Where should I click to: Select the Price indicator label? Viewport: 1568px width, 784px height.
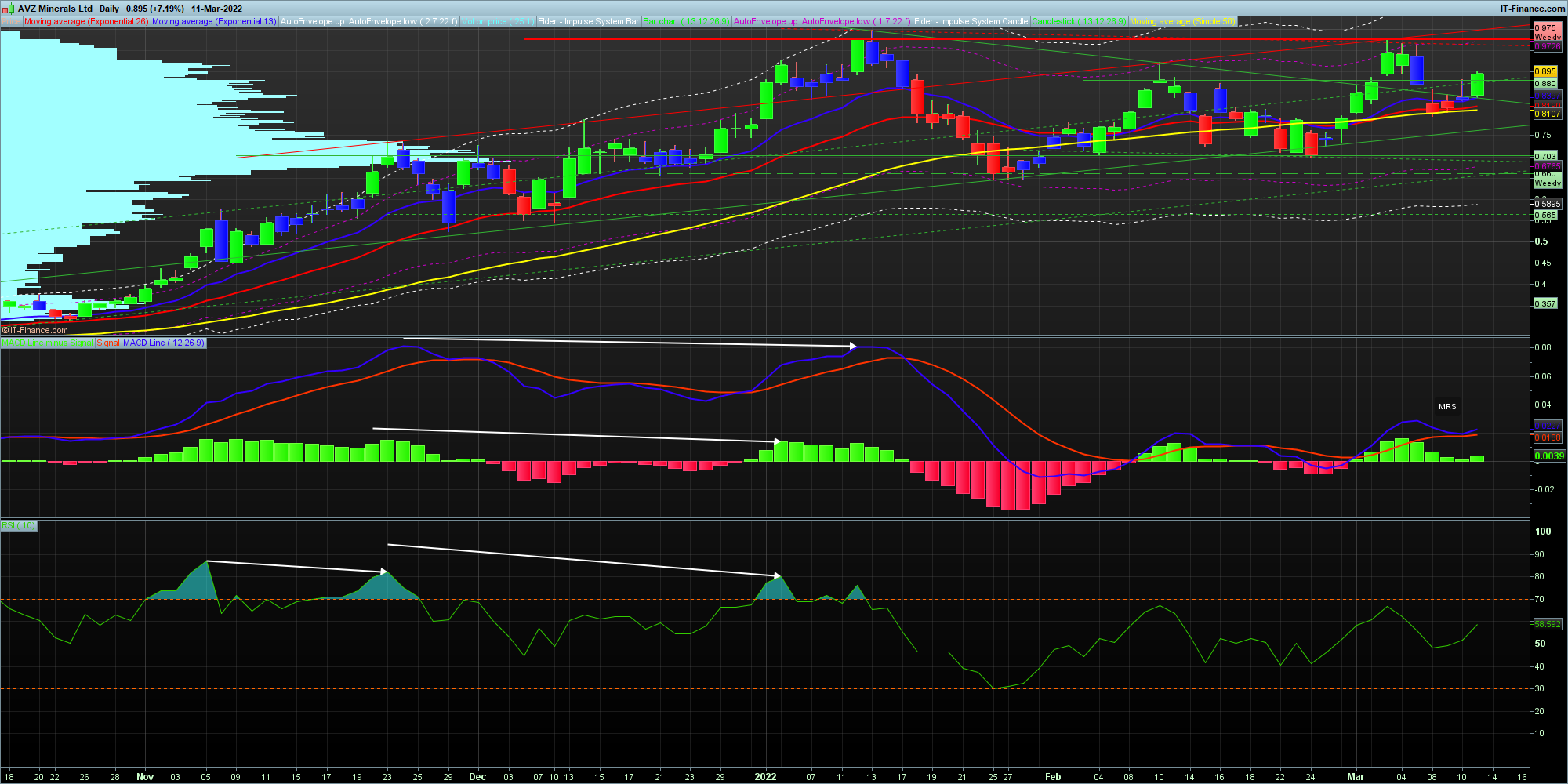(x=11, y=21)
